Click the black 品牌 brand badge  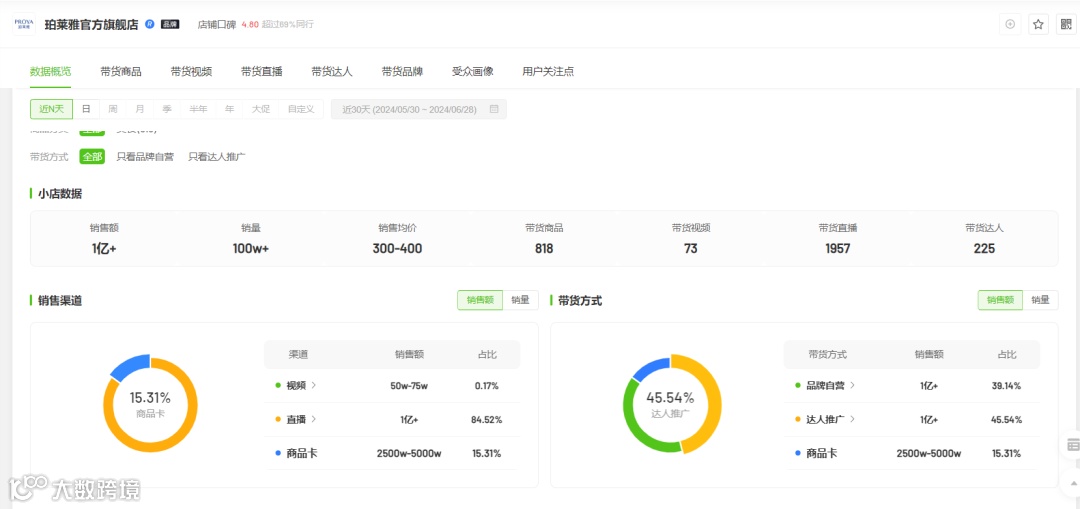tap(169, 24)
